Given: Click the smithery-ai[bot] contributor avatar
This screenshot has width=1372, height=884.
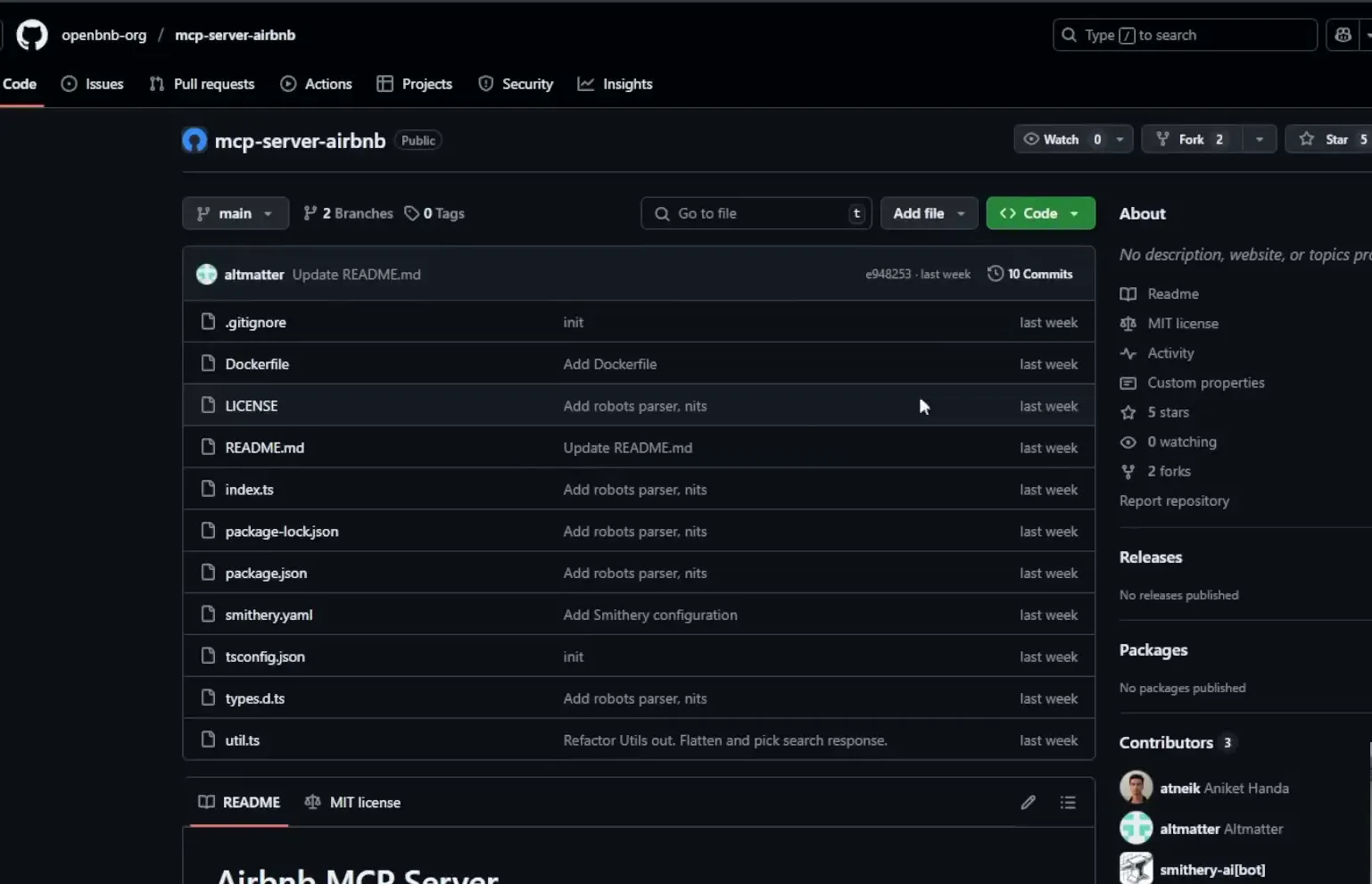Looking at the screenshot, I should tap(1136, 869).
